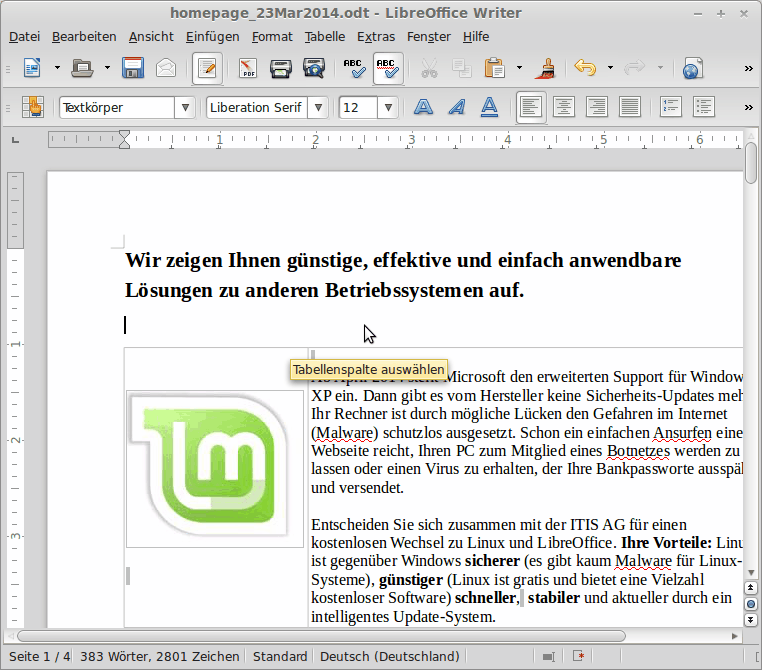Click Deutsch (Deutschland) language field
This screenshot has width=762, height=670.
pyautogui.click(x=390, y=656)
